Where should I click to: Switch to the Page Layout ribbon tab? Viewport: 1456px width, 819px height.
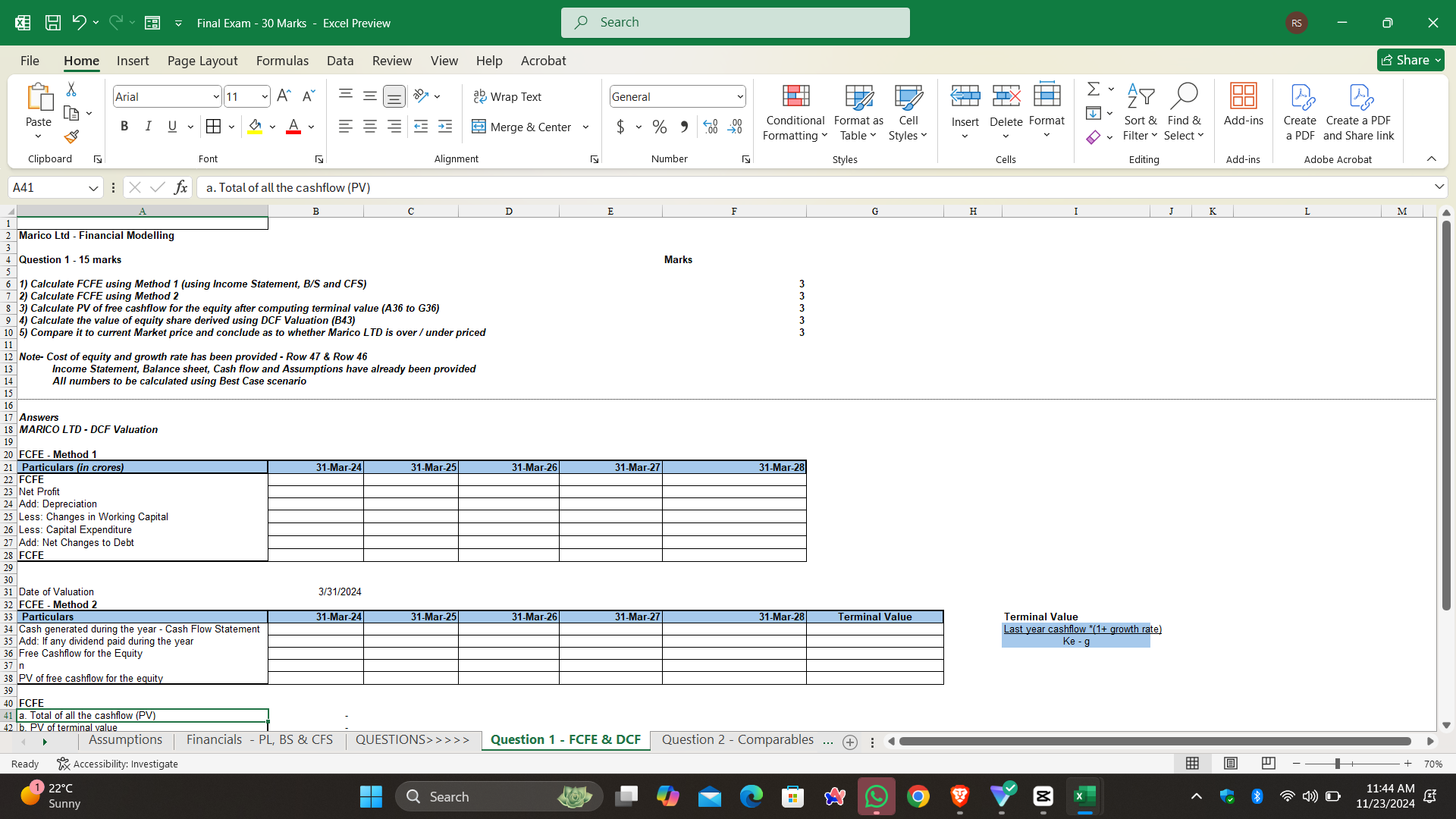[202, 61]
